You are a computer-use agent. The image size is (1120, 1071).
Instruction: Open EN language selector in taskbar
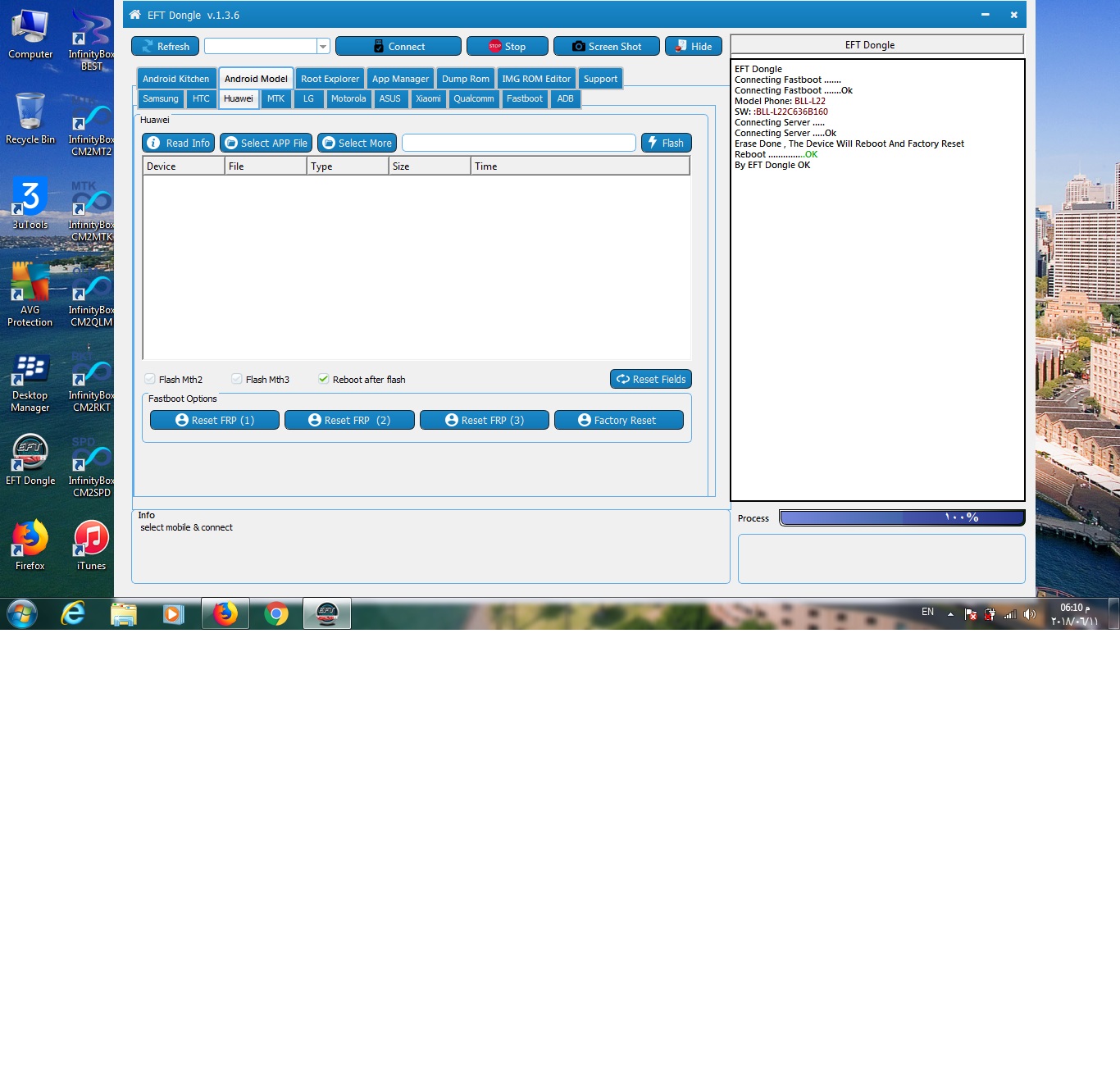[x=927, y=612]
